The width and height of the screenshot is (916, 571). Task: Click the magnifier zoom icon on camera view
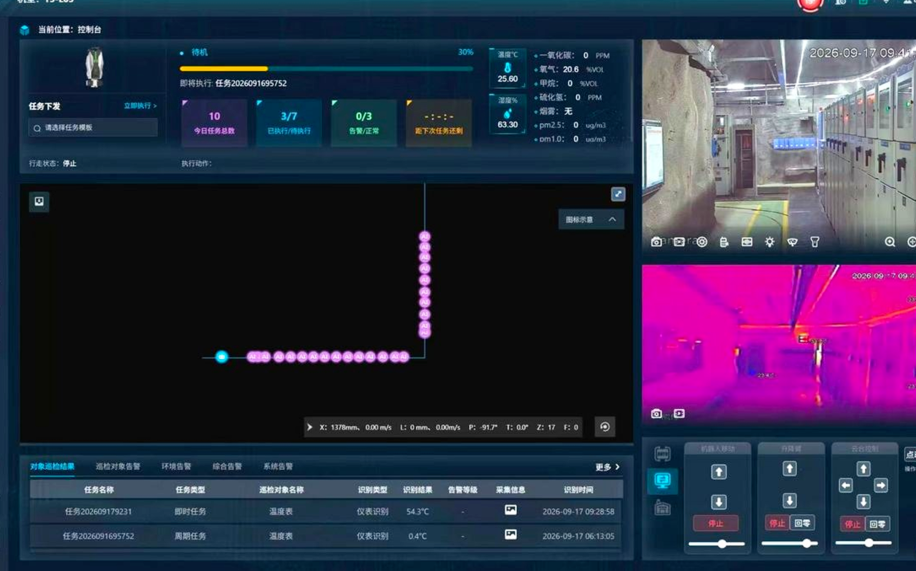click(x=890, y=242)
